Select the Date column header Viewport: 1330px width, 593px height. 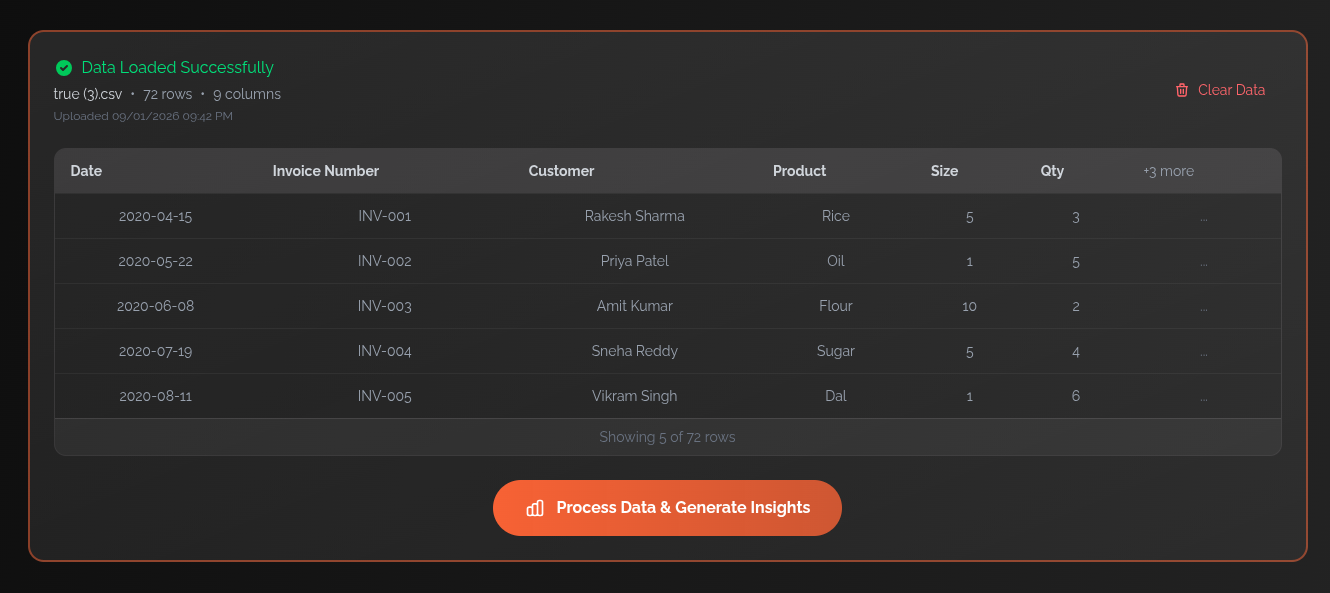86,171
